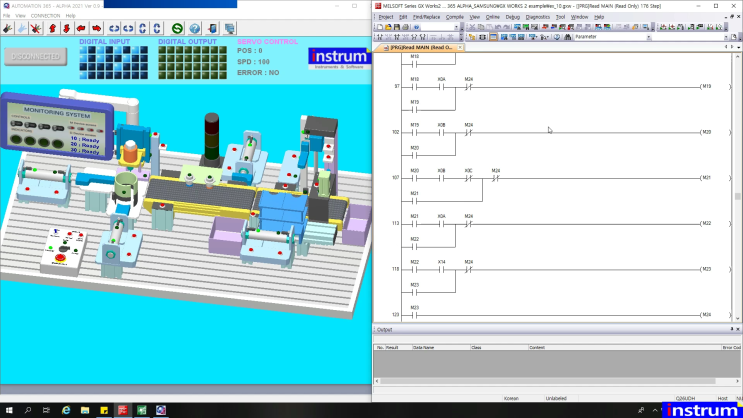Image resolution: width=743 pixels, height=418 pixels.
Task: Open the Compile menu
Action: tap(454, 17)
